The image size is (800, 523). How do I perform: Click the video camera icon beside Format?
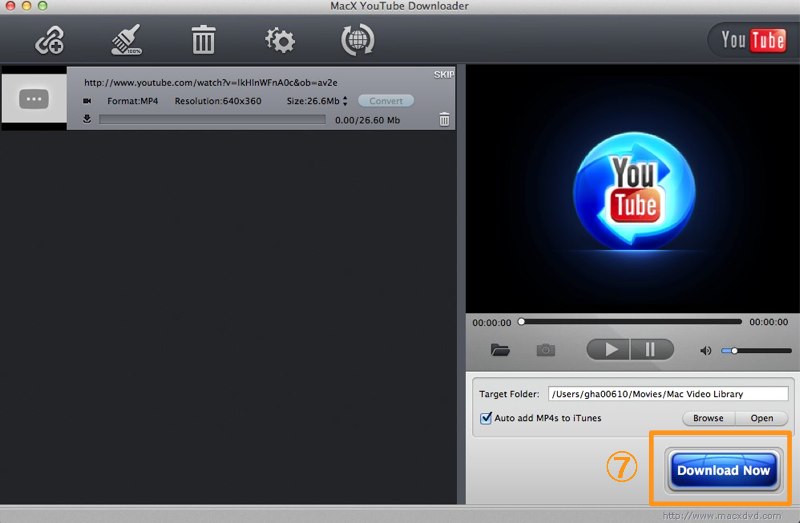pyautogui.click(x=87, y=101)
